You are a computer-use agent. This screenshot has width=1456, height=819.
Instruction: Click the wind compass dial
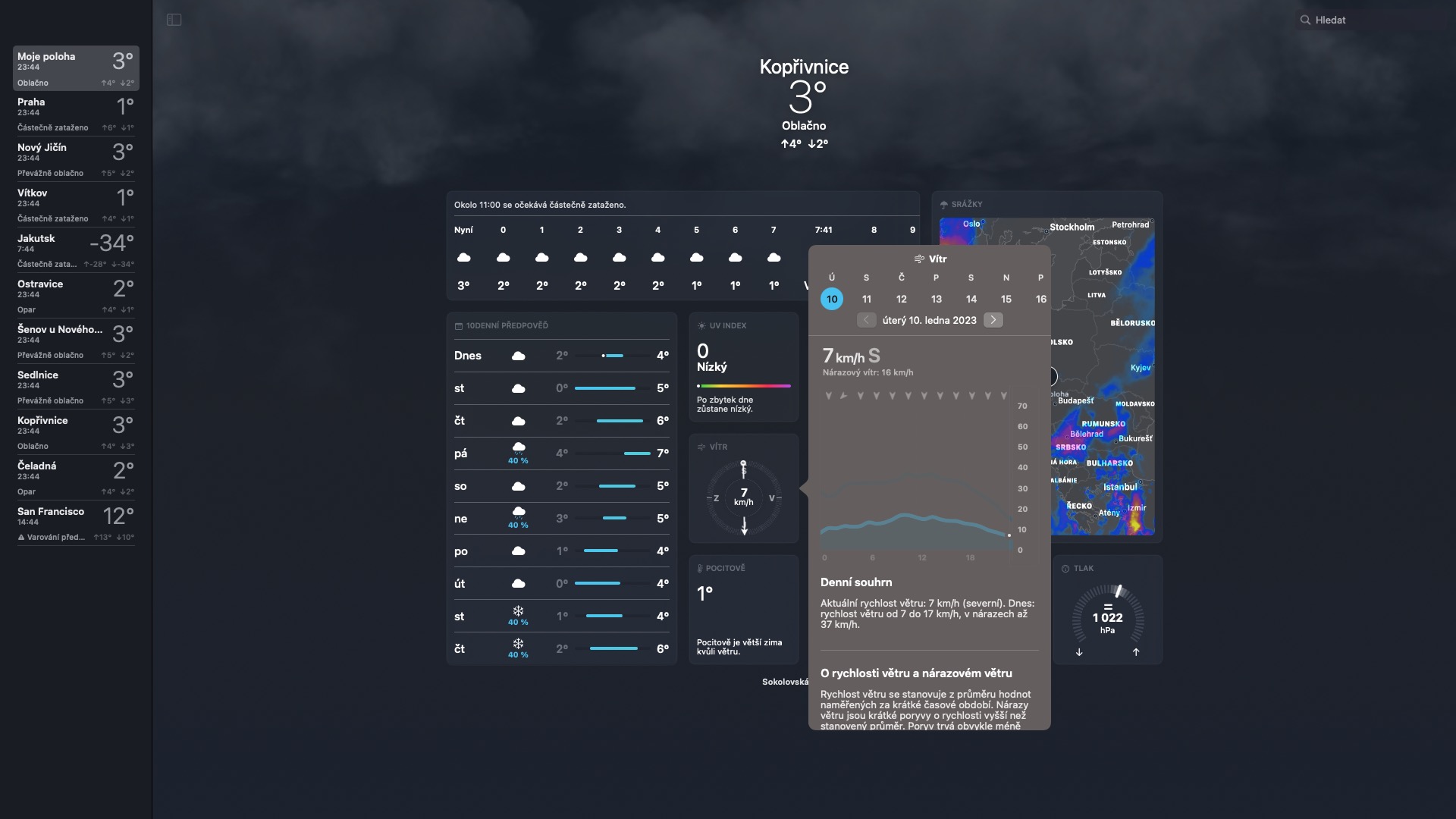point(743,498)
